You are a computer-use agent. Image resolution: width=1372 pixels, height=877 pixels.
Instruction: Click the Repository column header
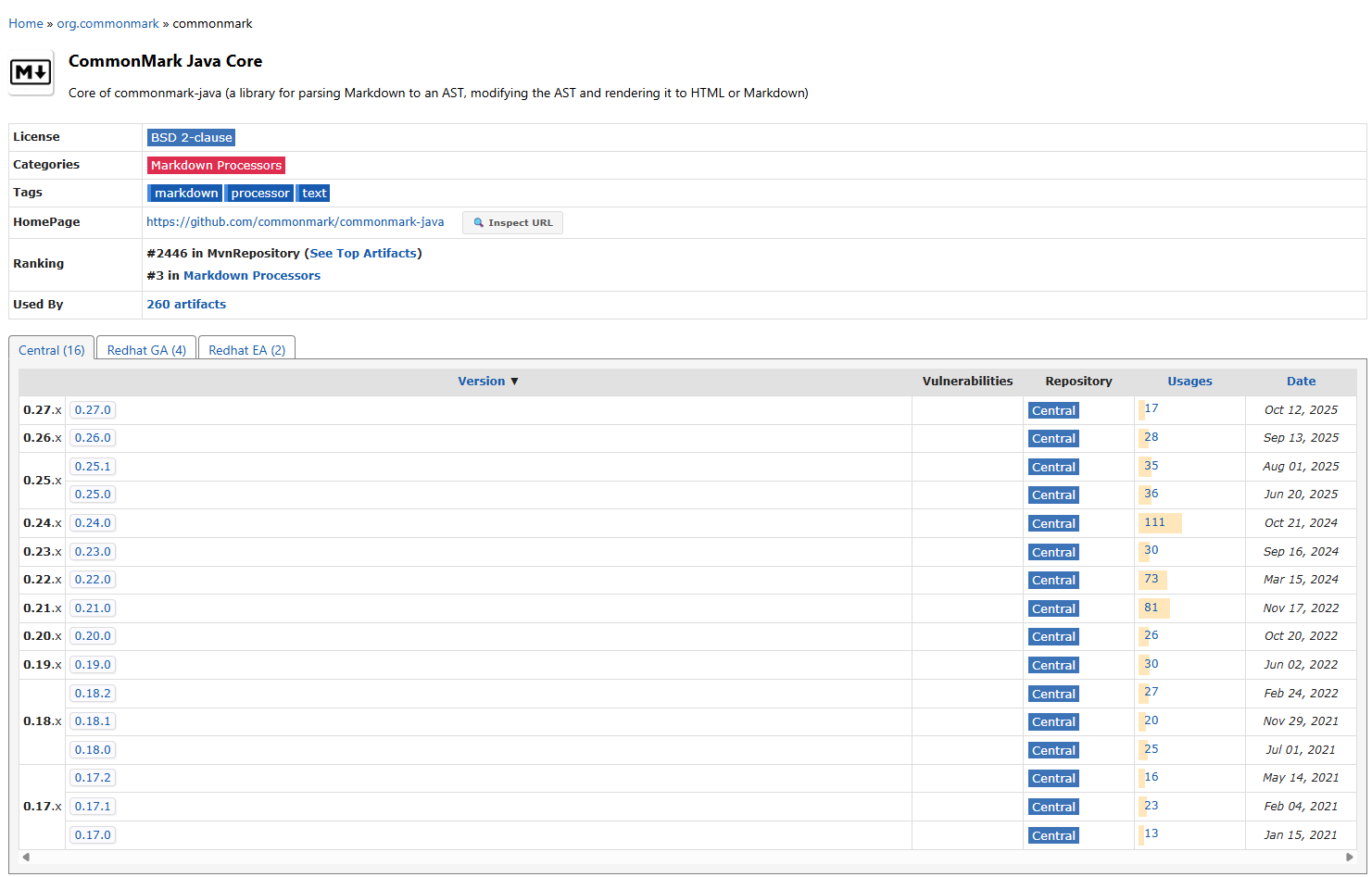[x=1078, y=381]
